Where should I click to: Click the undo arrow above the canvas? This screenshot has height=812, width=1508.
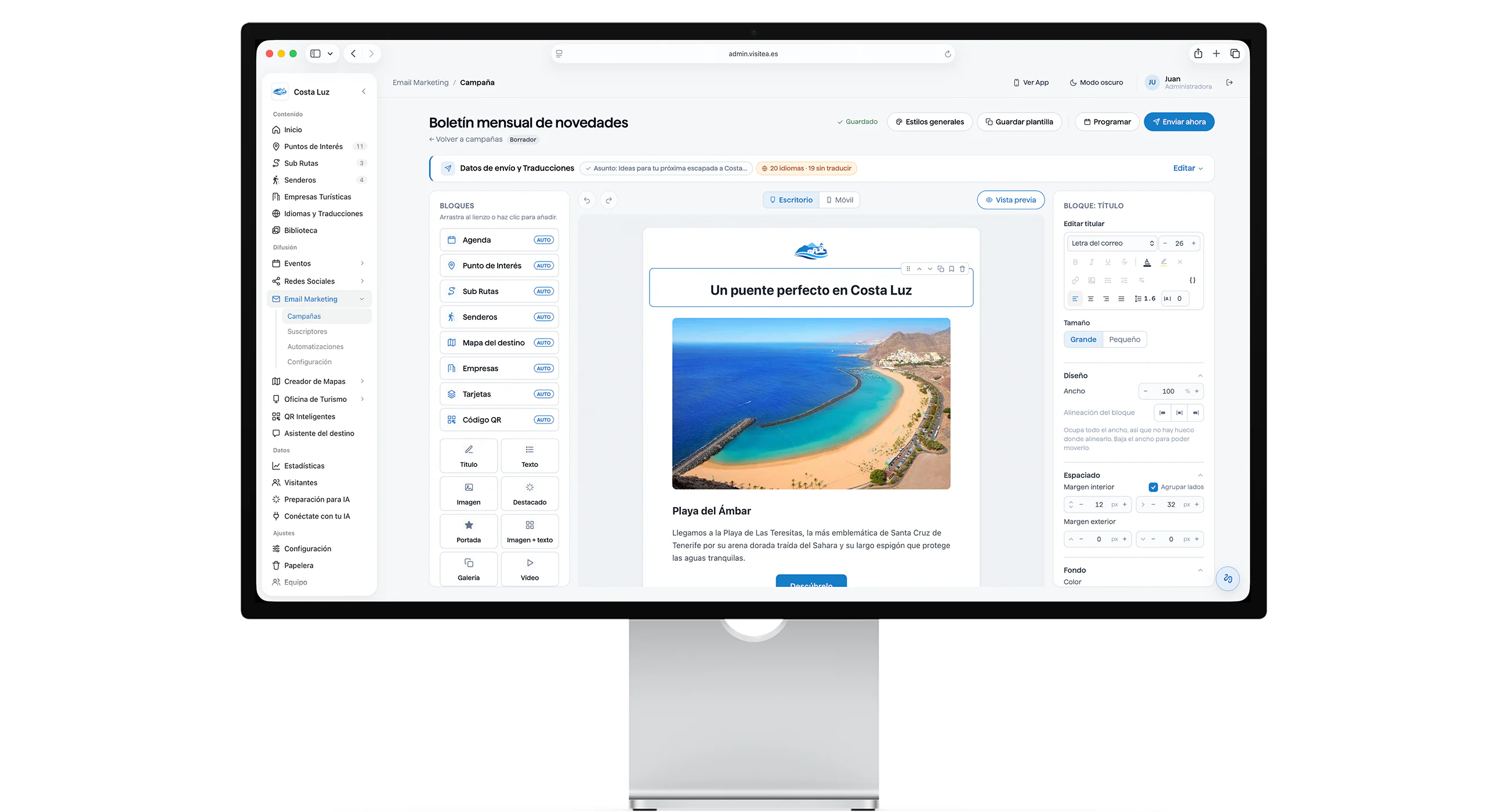click(586, 200)
